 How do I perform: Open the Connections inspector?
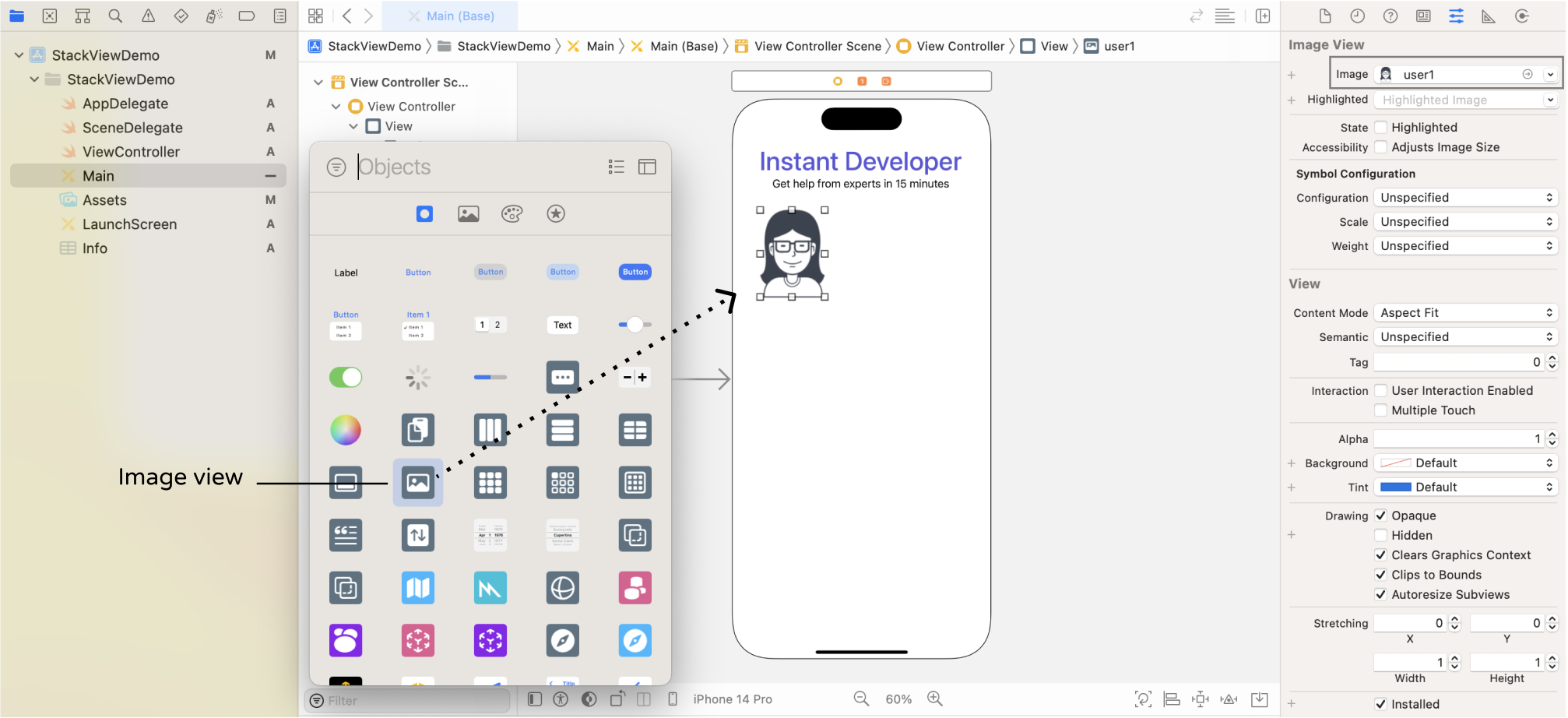[x=1522, y=16]
